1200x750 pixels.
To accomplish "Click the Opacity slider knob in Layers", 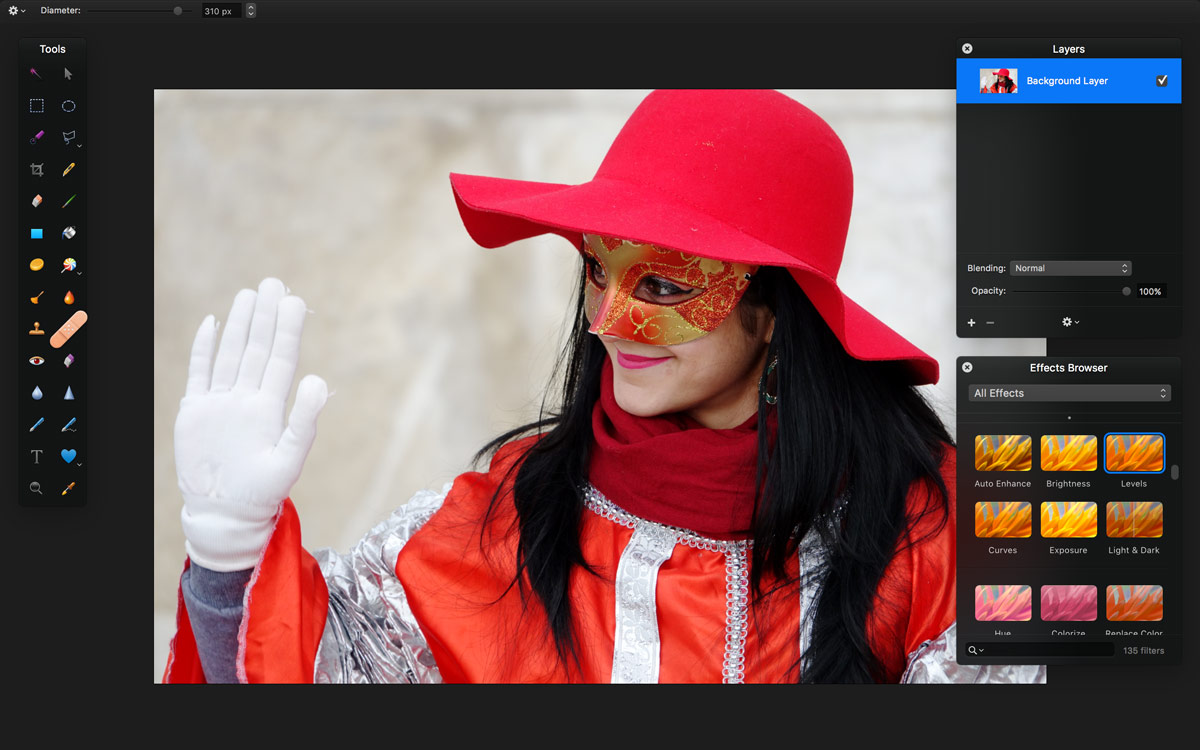I will [1127, 291].
